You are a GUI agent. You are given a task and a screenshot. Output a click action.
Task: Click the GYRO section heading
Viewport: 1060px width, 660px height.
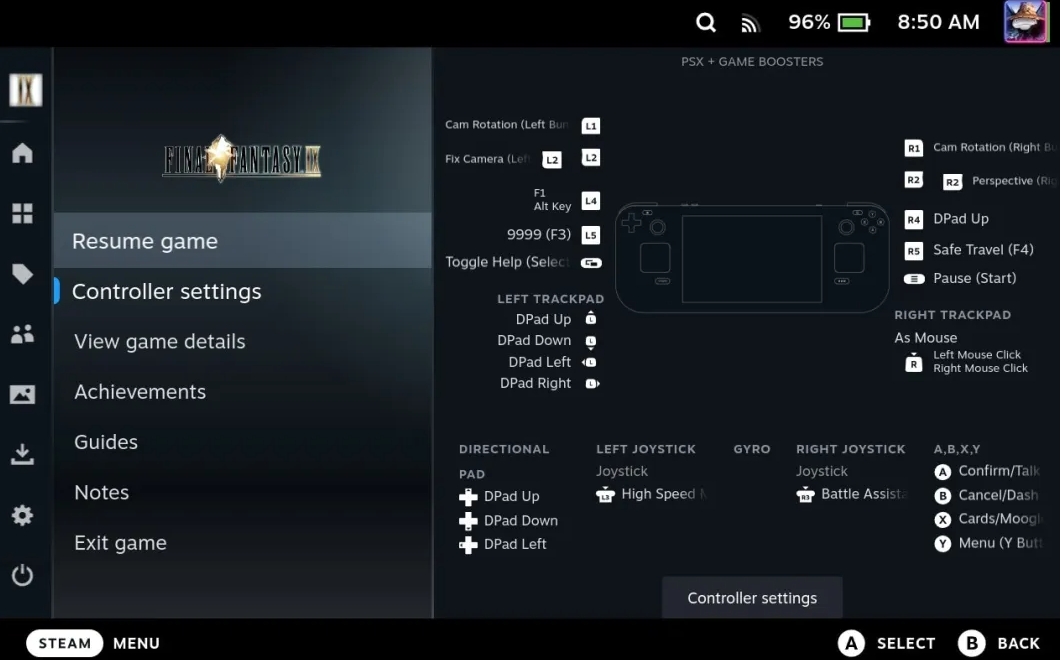click(x=752, y=449)
